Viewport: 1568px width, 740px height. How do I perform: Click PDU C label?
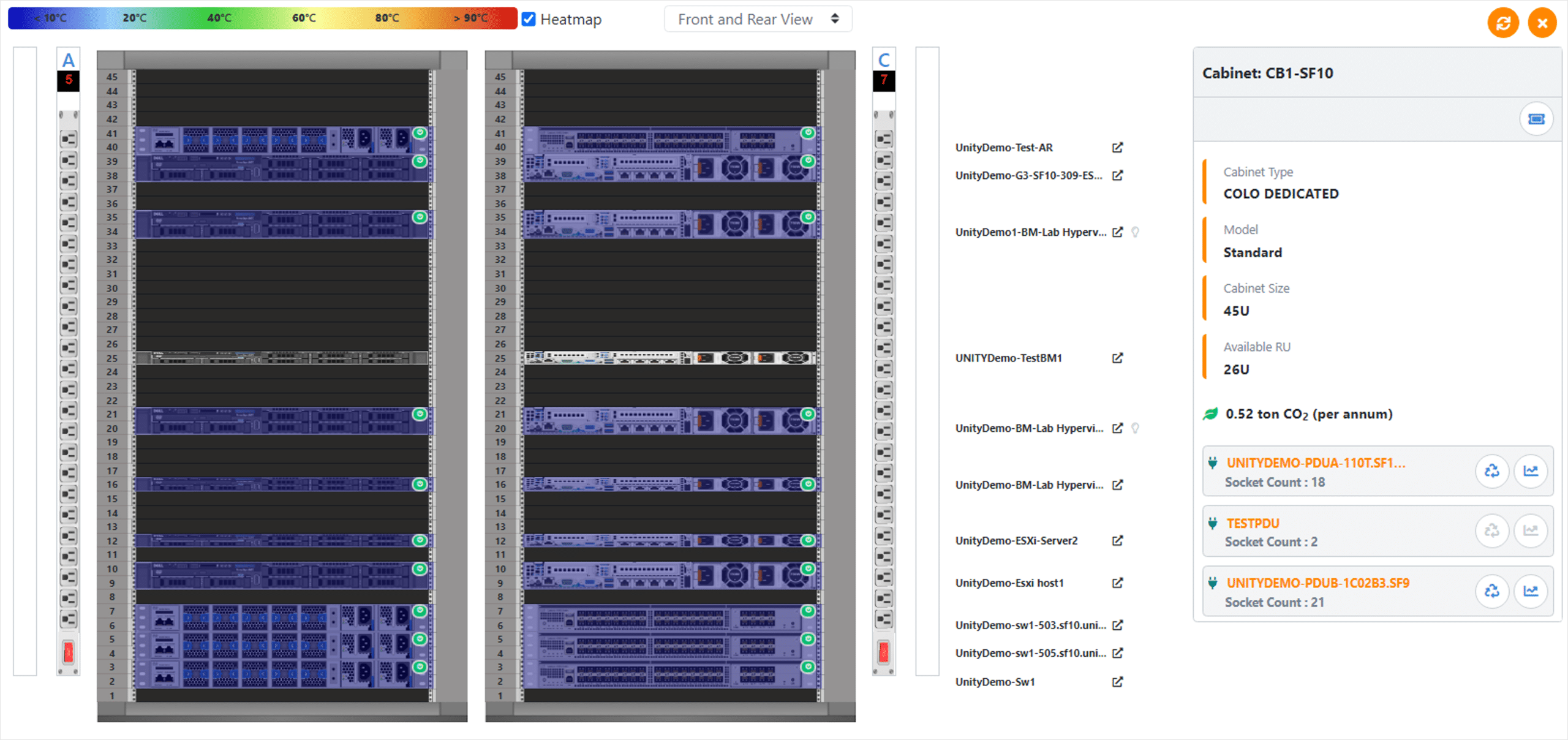point(884,60)
